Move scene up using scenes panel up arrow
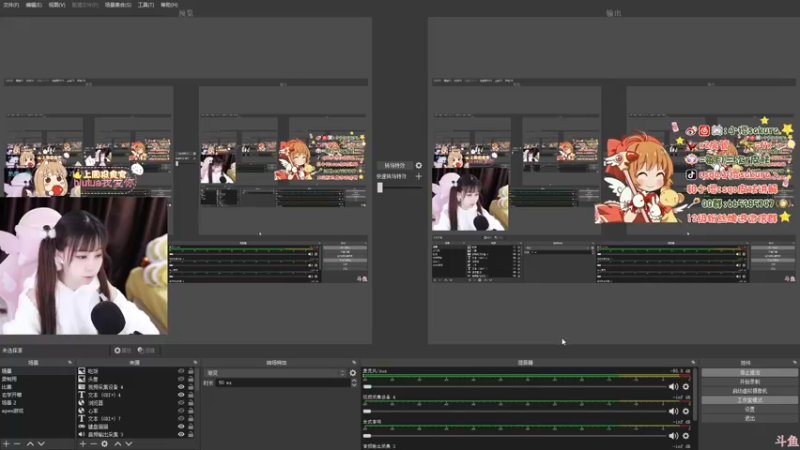The image size is (800, 450). [x=30, y=444]
